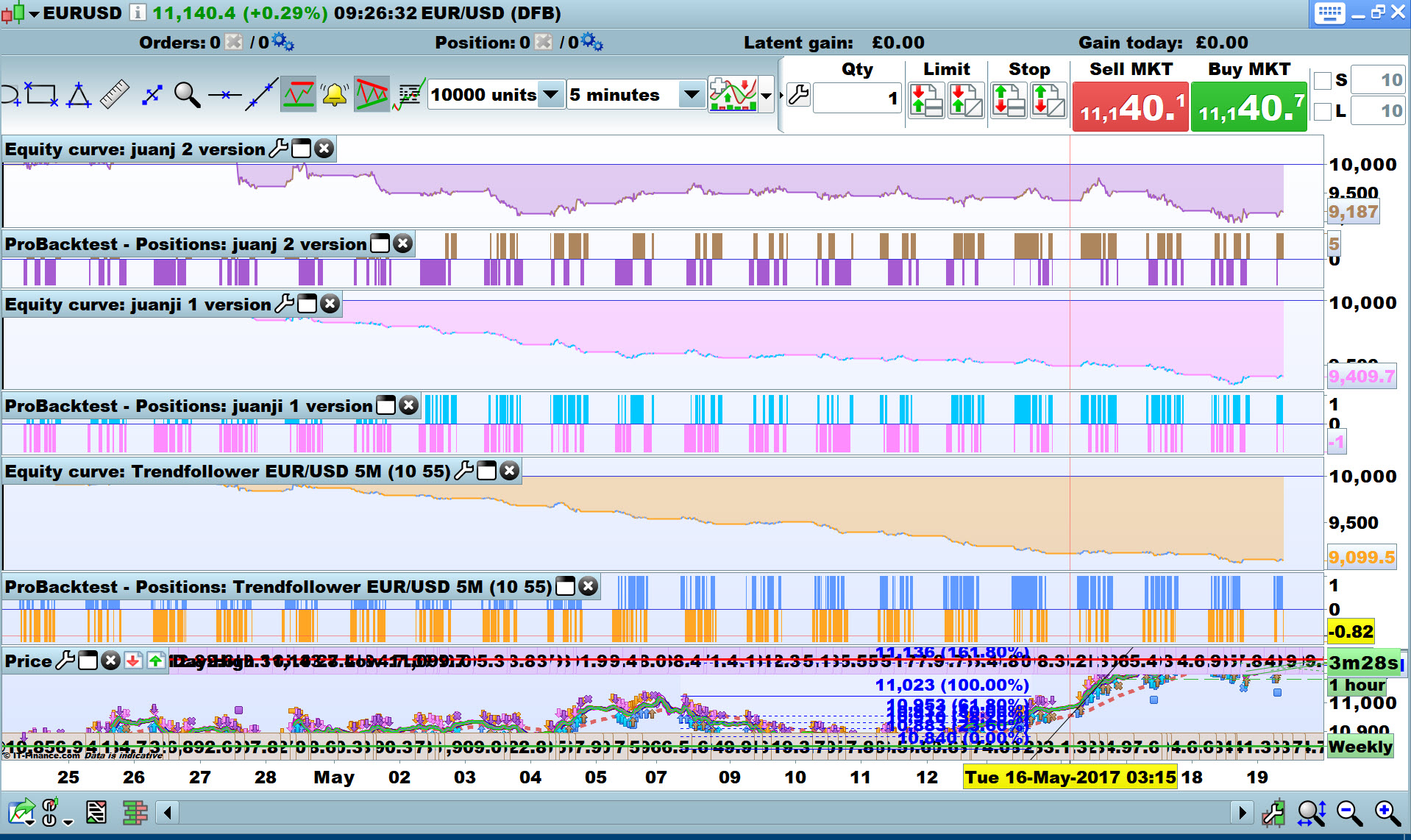Click the Qty input field
Image resolution: width=1411 pixels, height=840 pixels.
(858, 98)
